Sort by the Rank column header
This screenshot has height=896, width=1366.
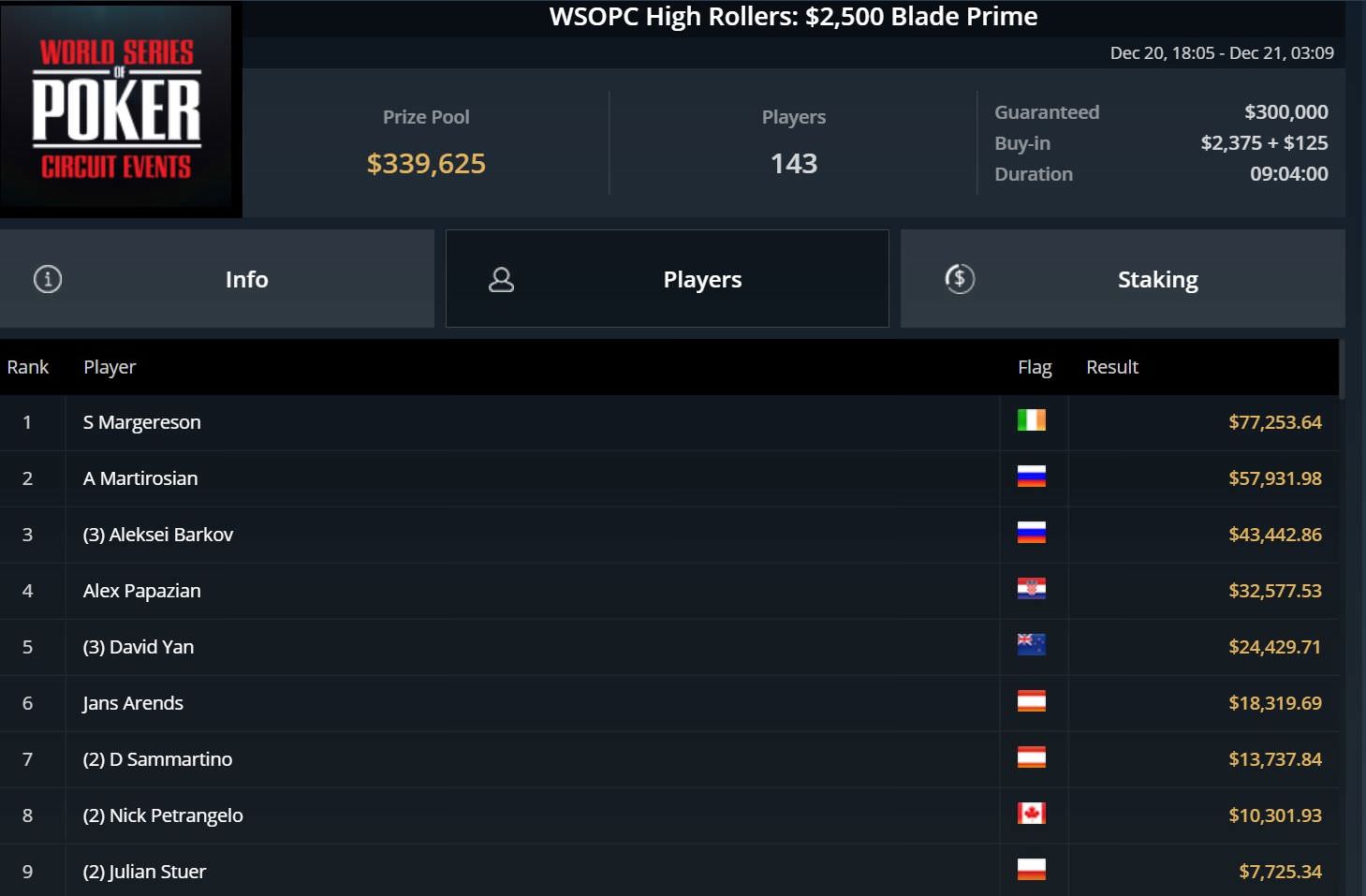click(x=28, y=367)
